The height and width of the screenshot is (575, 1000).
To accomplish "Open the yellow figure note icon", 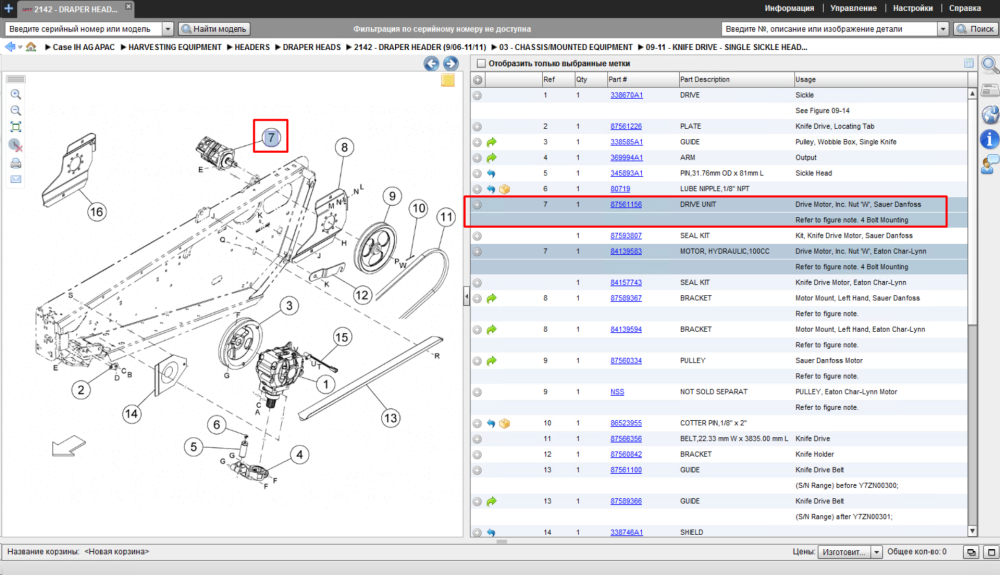I will (448, 80).
